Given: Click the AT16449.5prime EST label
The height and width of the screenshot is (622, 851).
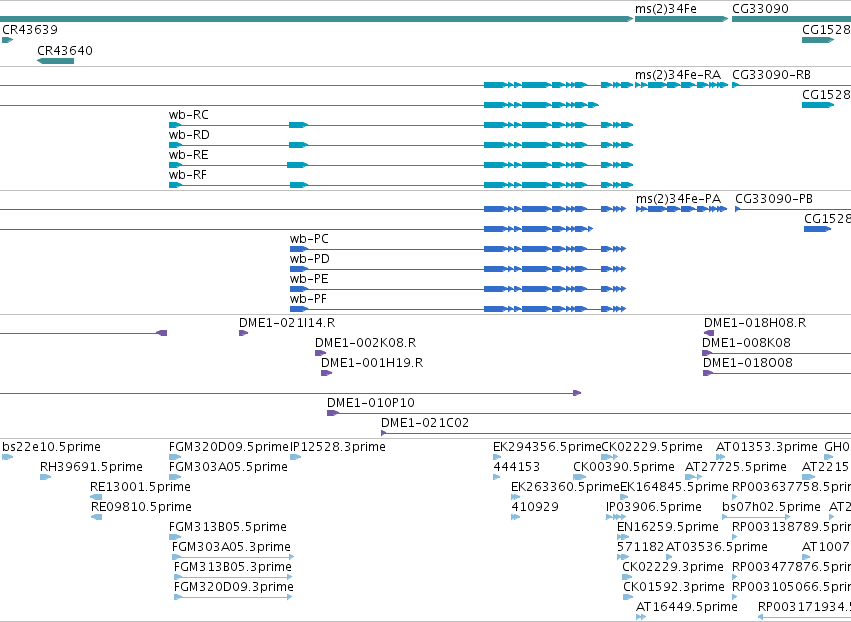Looking at the screenshot, I should [x=687, y=607].
